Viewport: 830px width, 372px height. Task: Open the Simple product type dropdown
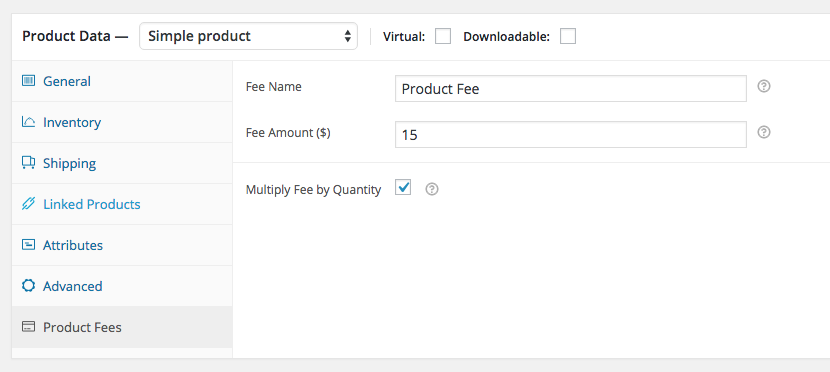coord(248,37)
